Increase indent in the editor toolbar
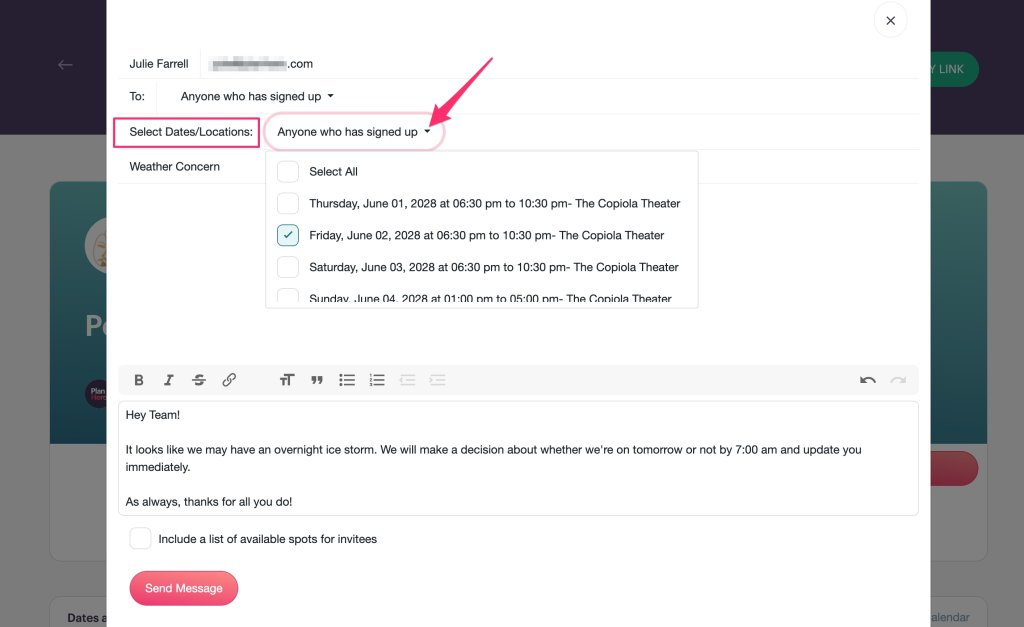Image resolution: width=1024 pixels, height=627 pixels. (438, 380)
